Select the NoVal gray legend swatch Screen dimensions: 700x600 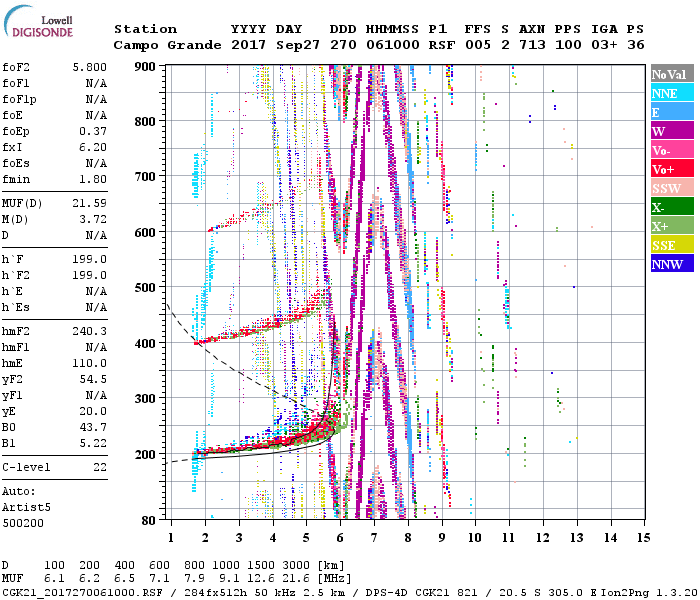[672, 74]
